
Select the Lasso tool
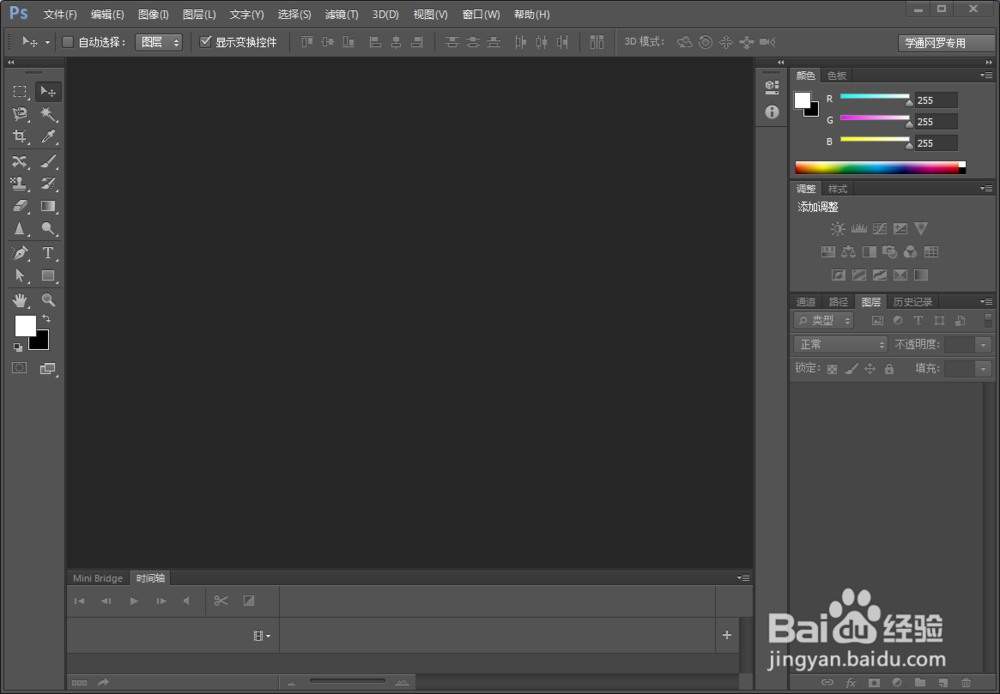point(20,114)
